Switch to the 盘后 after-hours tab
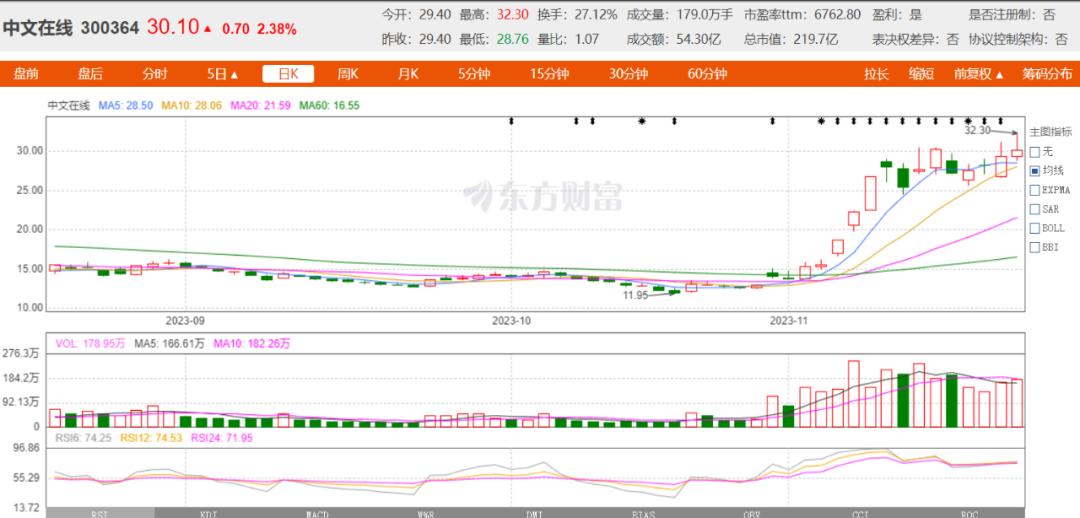 90,74
